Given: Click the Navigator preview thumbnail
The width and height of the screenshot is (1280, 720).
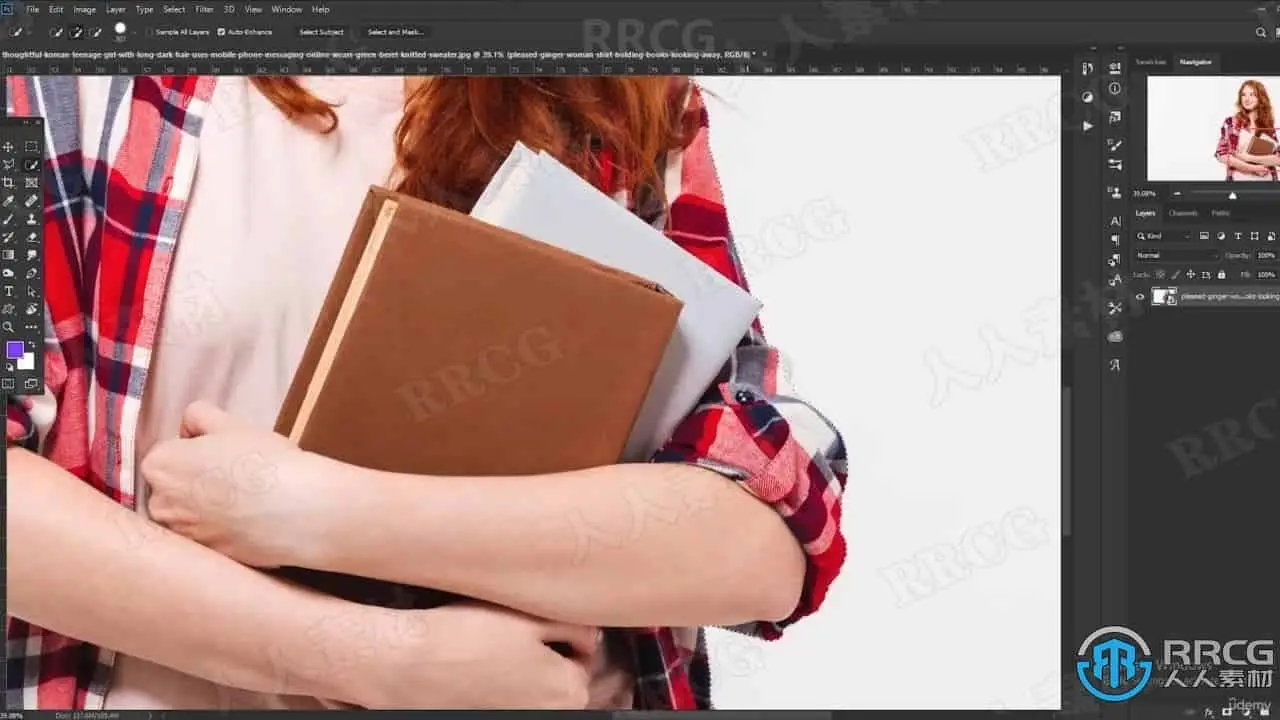Looking at the screenshot, I should (x=1213, y=129).
